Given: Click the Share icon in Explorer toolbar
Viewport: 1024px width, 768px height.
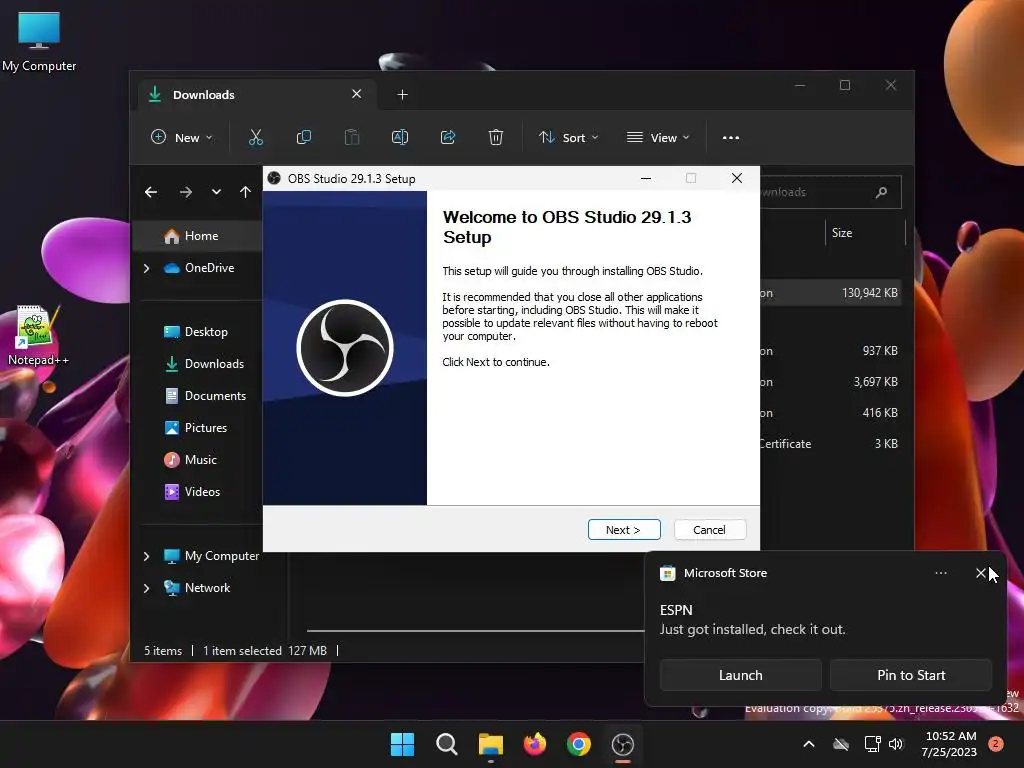Looking at the screenshot, I should coord(448,137).
